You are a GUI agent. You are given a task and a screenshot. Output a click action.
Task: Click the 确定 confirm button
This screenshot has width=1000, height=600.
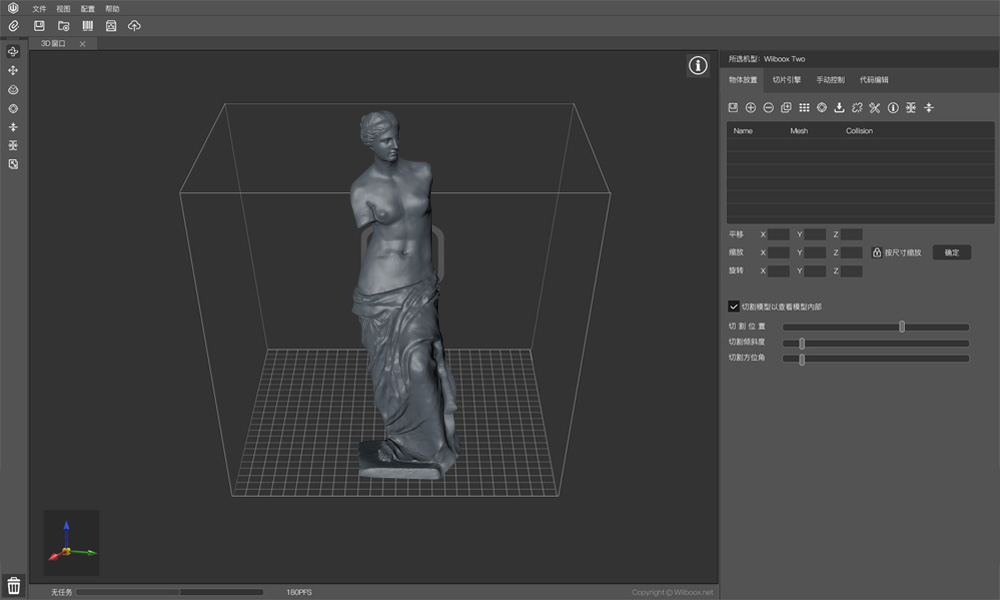click(952, 252)
